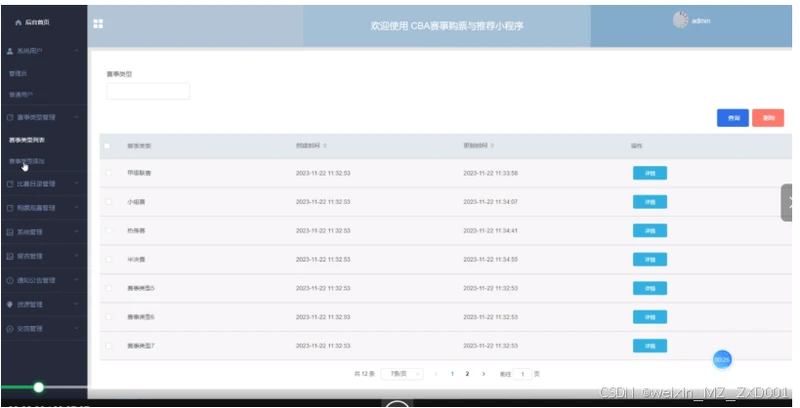
Task: Toggle the grid menu icon in header
Action: [x=98, y=23]
